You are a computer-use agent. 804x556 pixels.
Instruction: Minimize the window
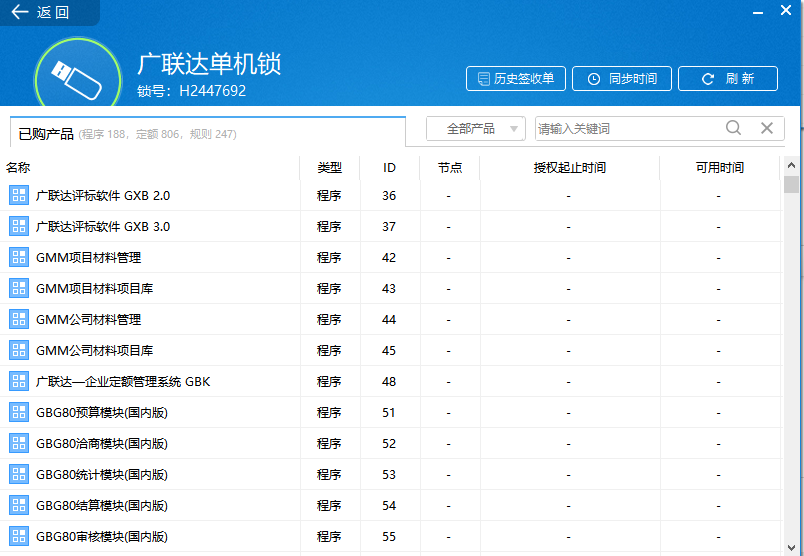[x=758, y=12]
